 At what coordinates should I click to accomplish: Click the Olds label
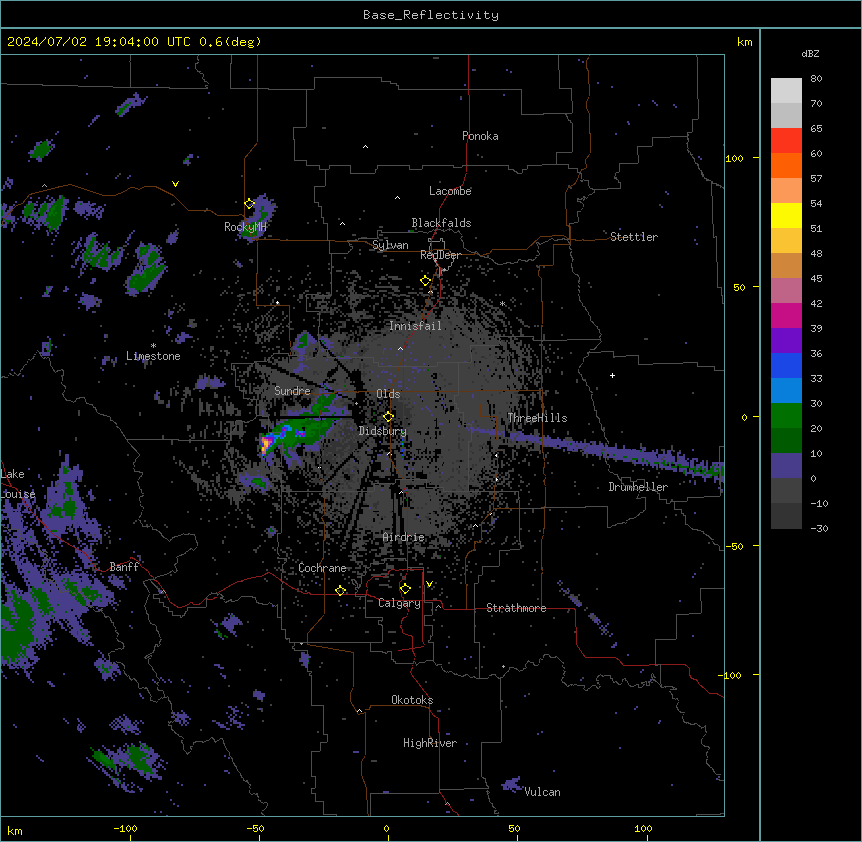tap(388, 394)
